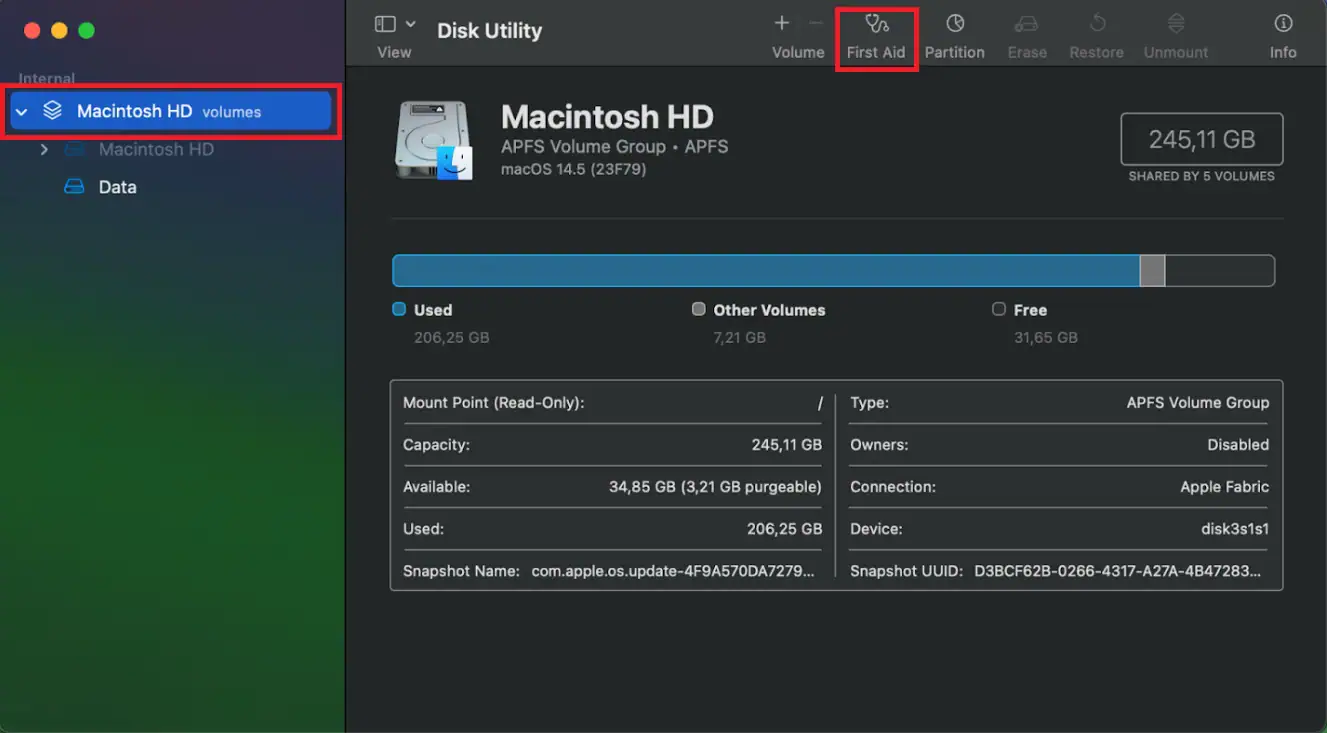Click the Connection value Apple Fabric
Screen dimensions: 1327x733
click(x=1225, y=487)
